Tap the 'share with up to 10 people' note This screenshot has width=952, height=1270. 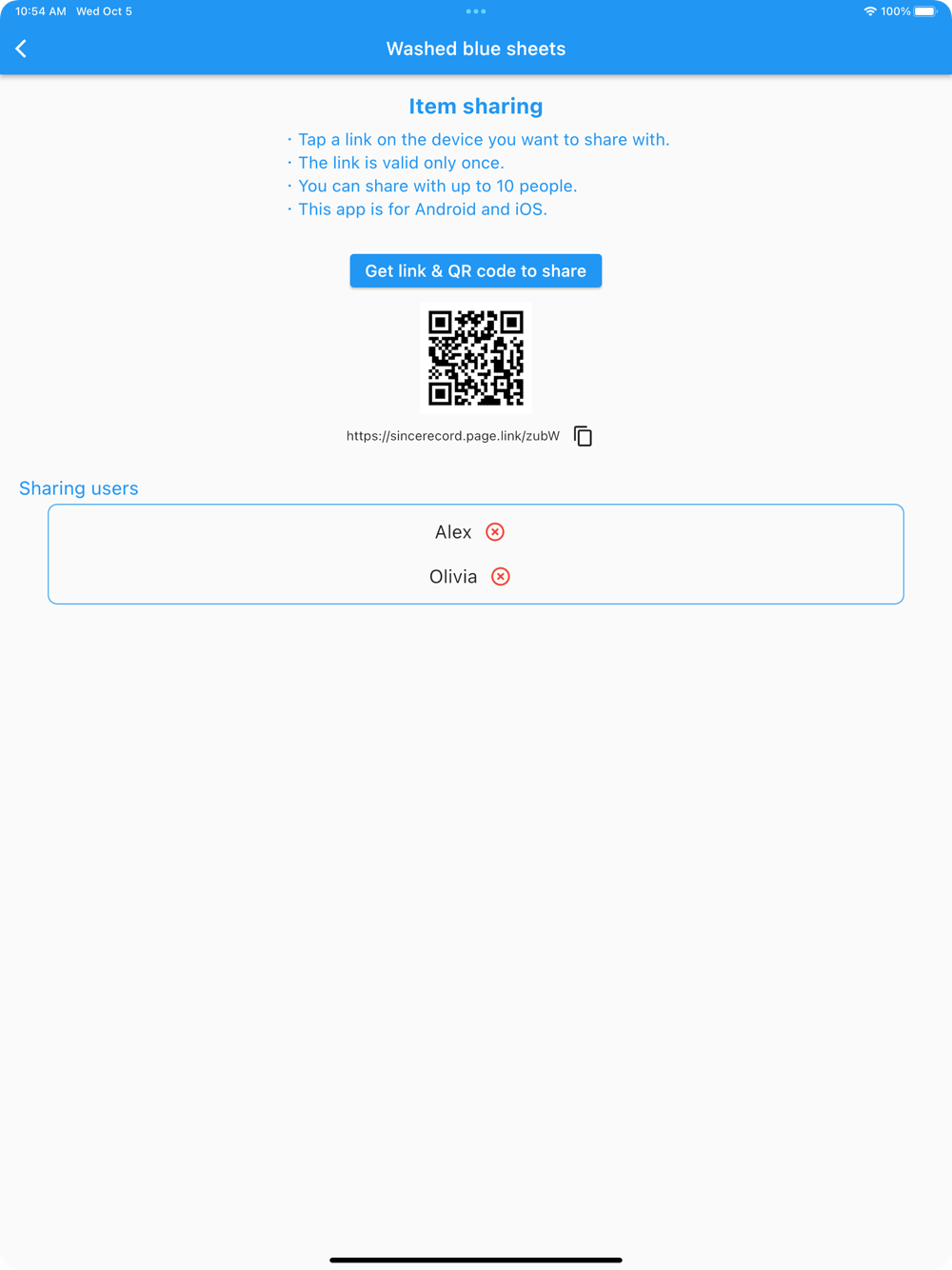[432, 186]
